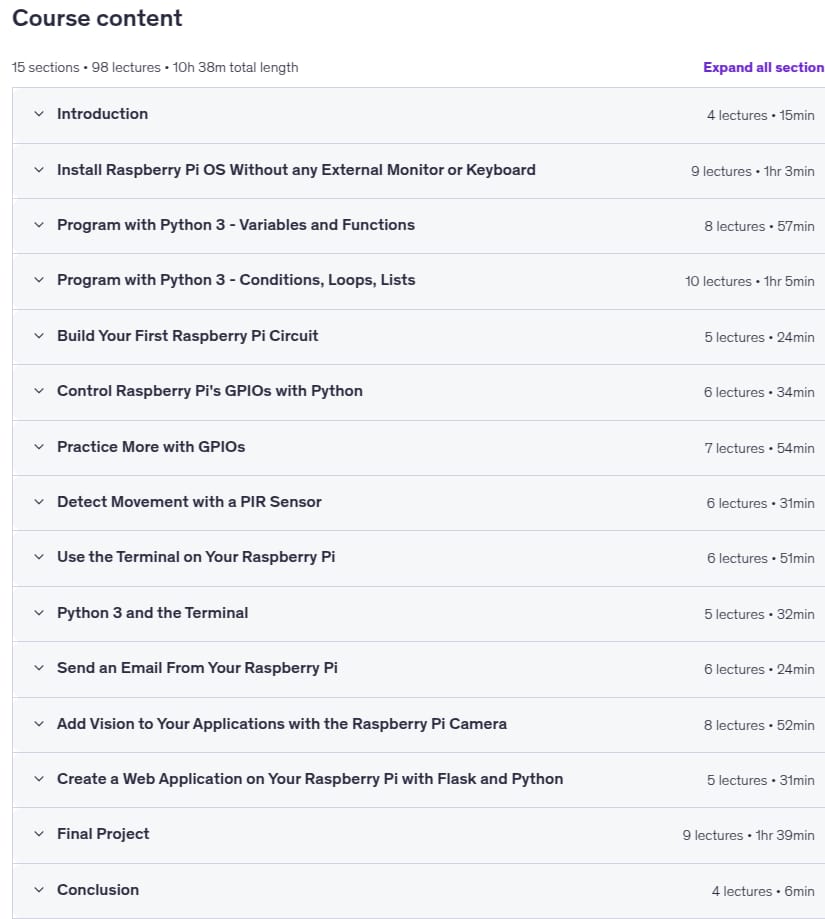
Task: Expand the Introduction section chevron
Action: coord(39,114)
